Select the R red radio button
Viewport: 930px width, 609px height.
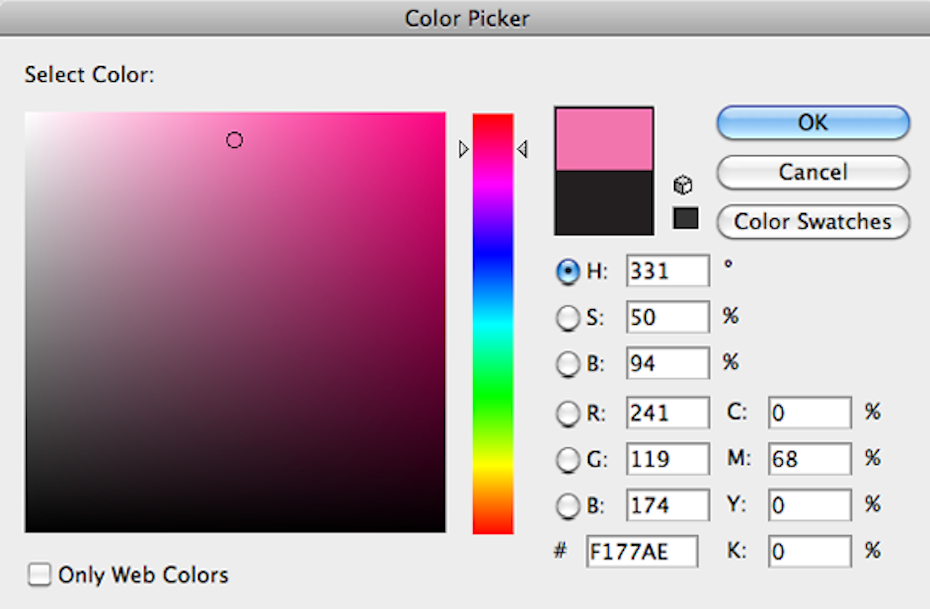point(568,412)
